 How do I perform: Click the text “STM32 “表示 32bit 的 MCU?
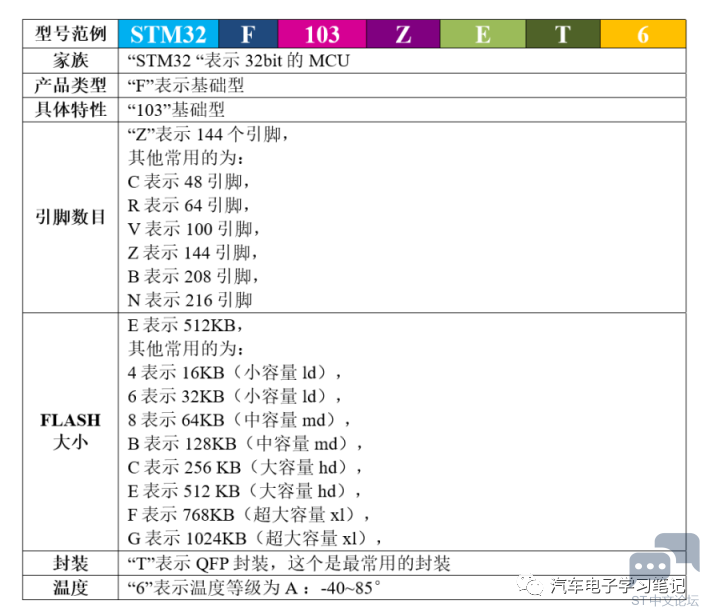(x=238, y=61)
